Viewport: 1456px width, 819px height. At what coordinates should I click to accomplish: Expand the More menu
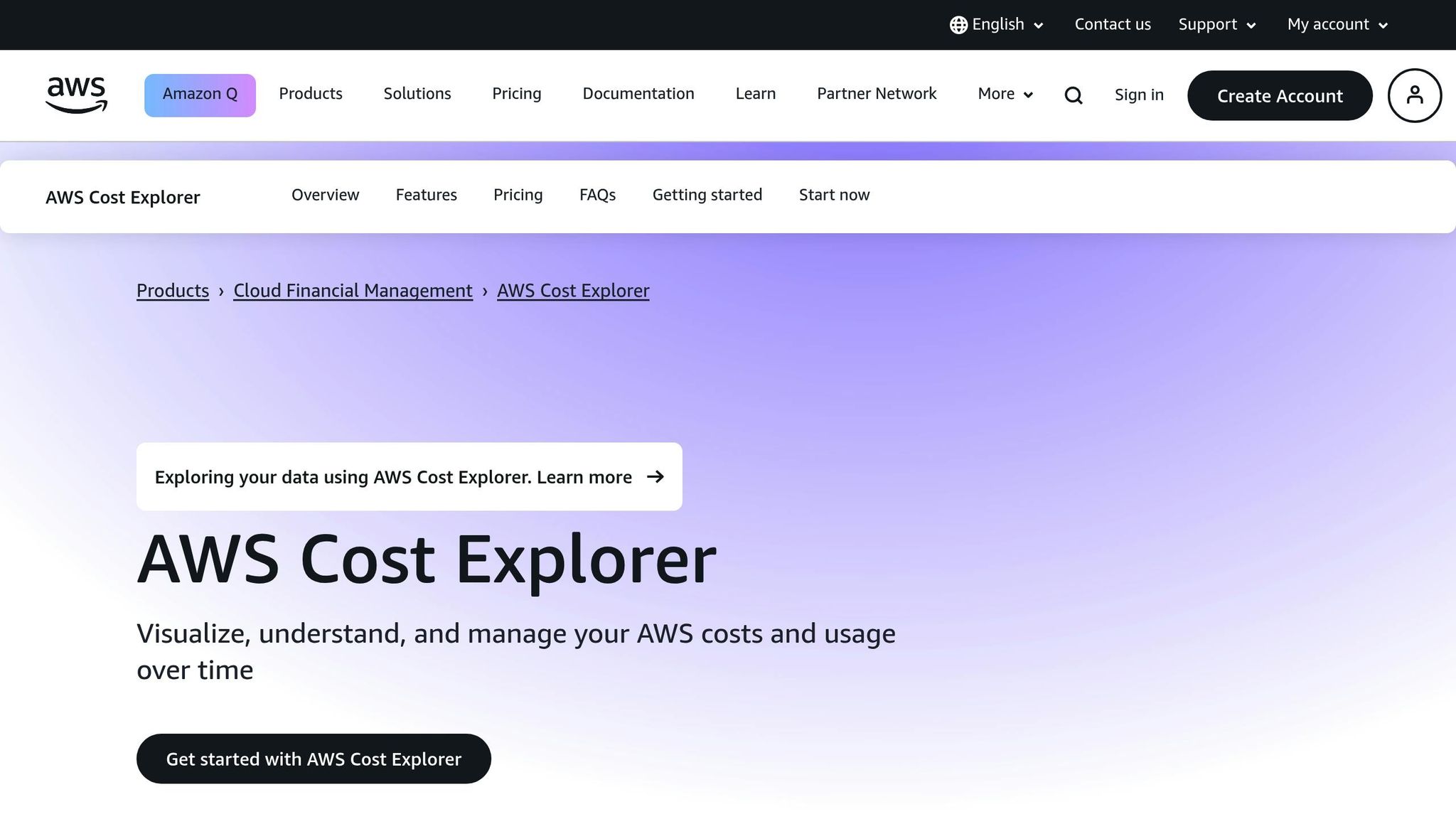(x=1005, y=94)
